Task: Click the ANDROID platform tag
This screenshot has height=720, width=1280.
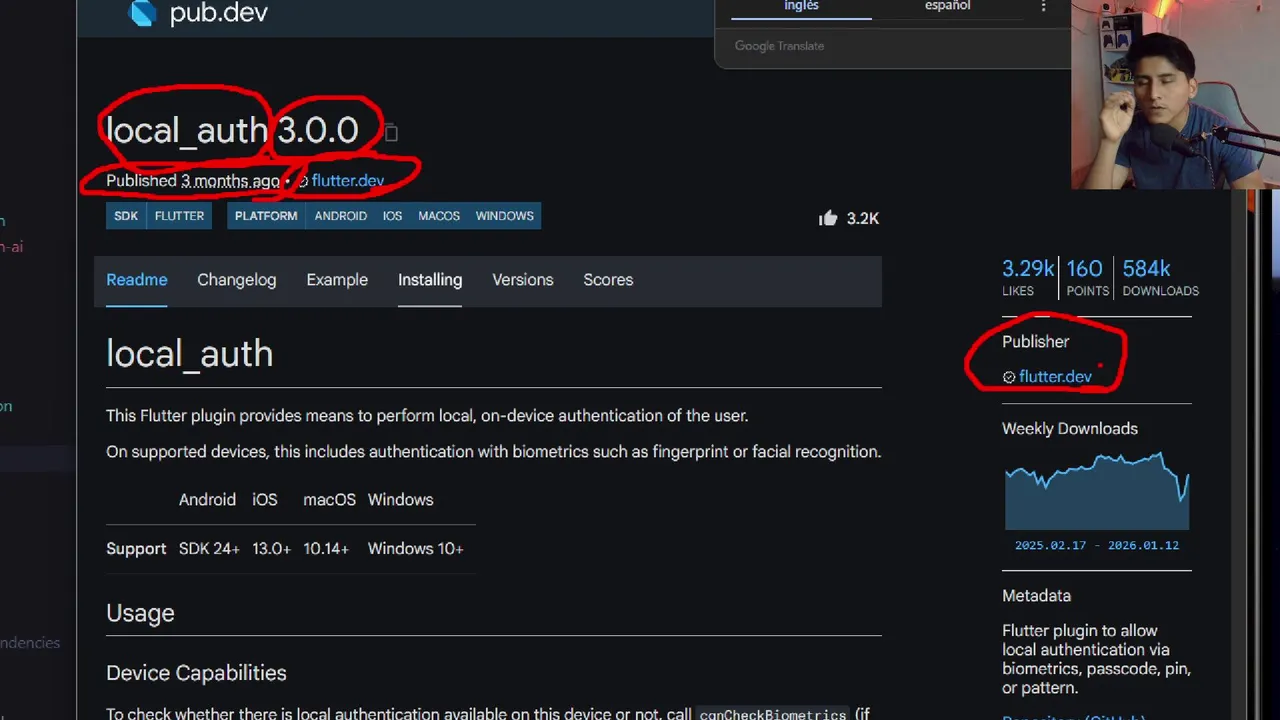Action: click(x=341, y=216)
